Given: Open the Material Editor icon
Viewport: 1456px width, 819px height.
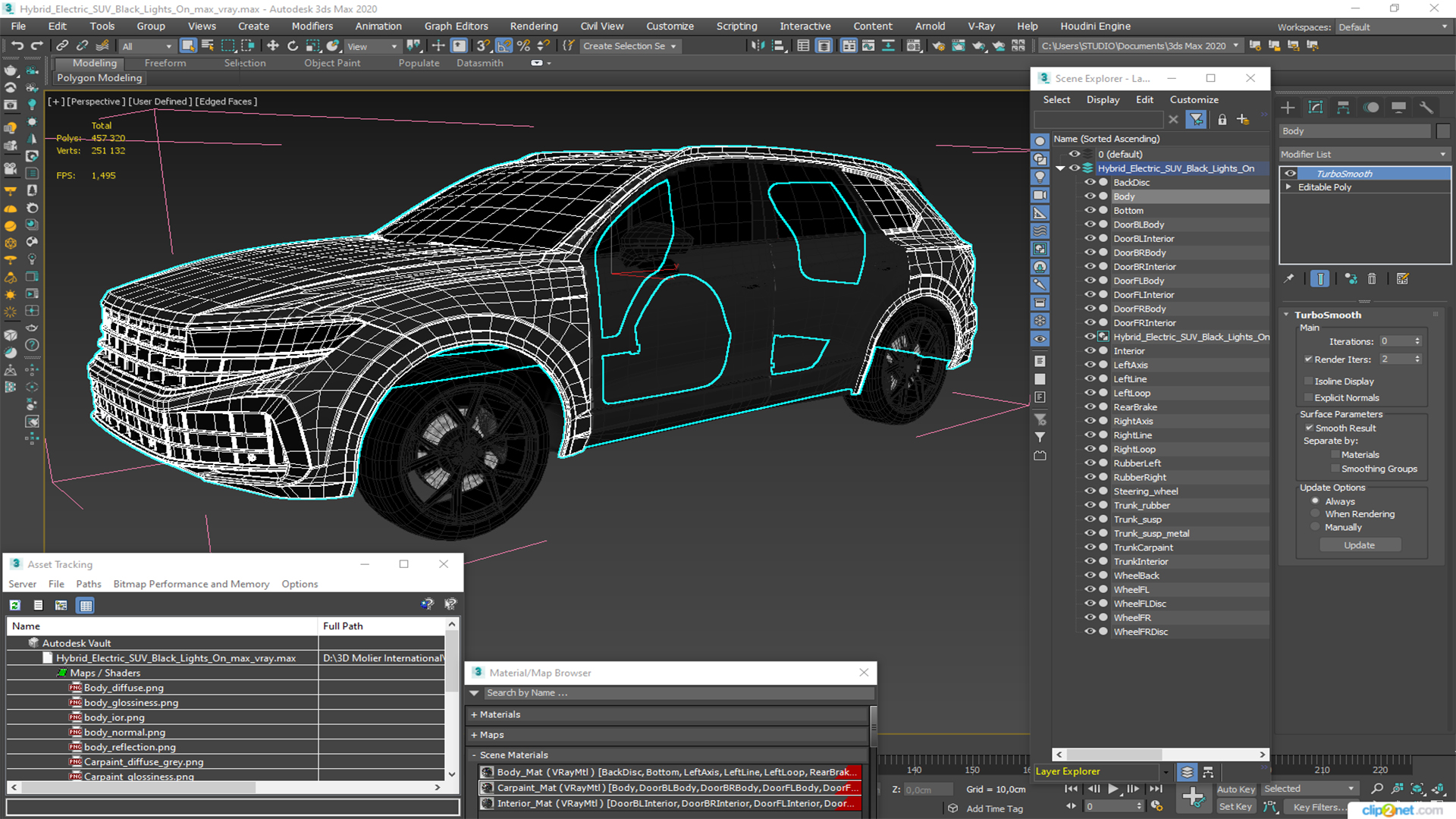Looking at the screenshot, I should point(914,45).
